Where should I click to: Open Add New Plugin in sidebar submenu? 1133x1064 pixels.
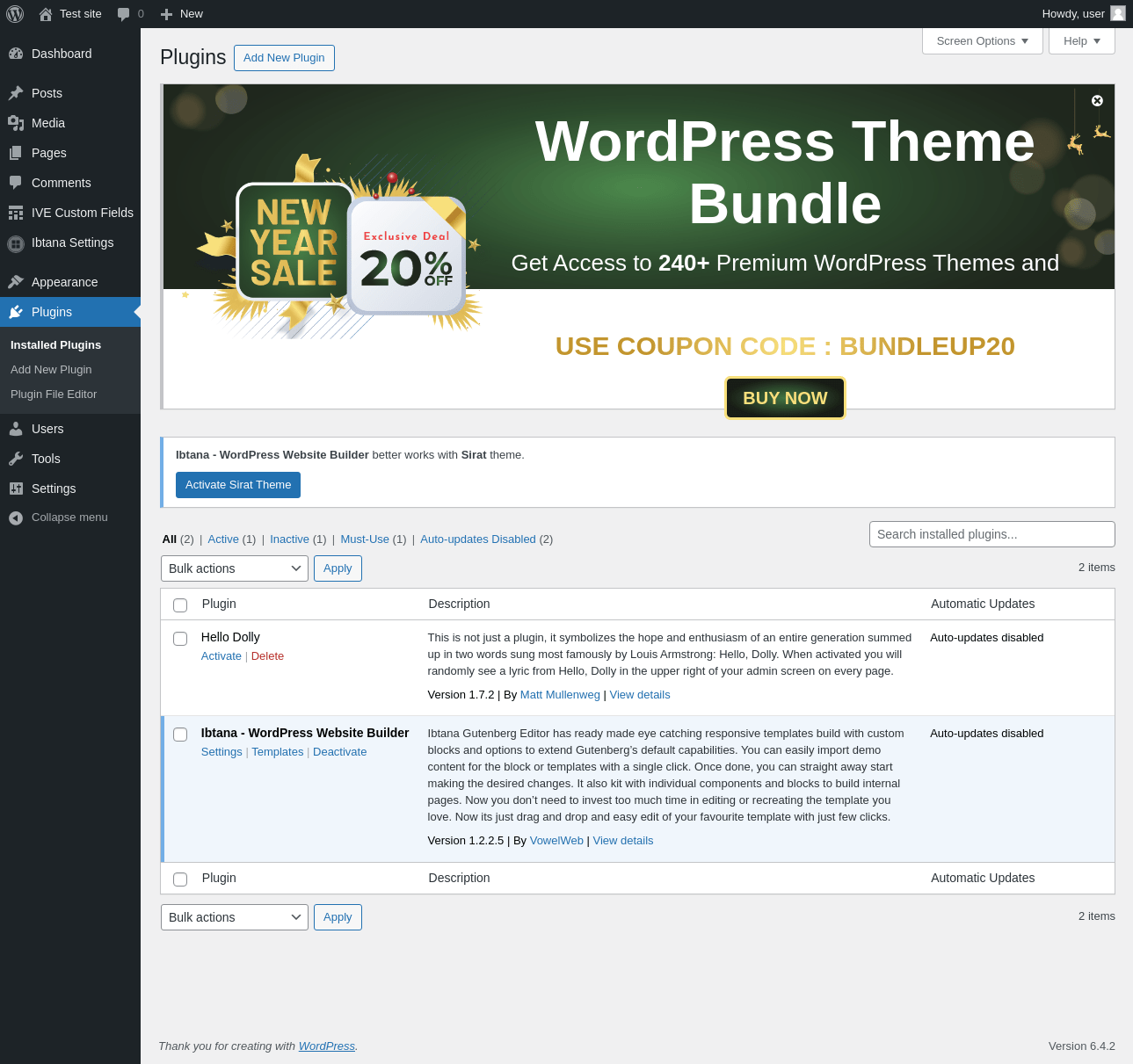(x=51, y=370)
